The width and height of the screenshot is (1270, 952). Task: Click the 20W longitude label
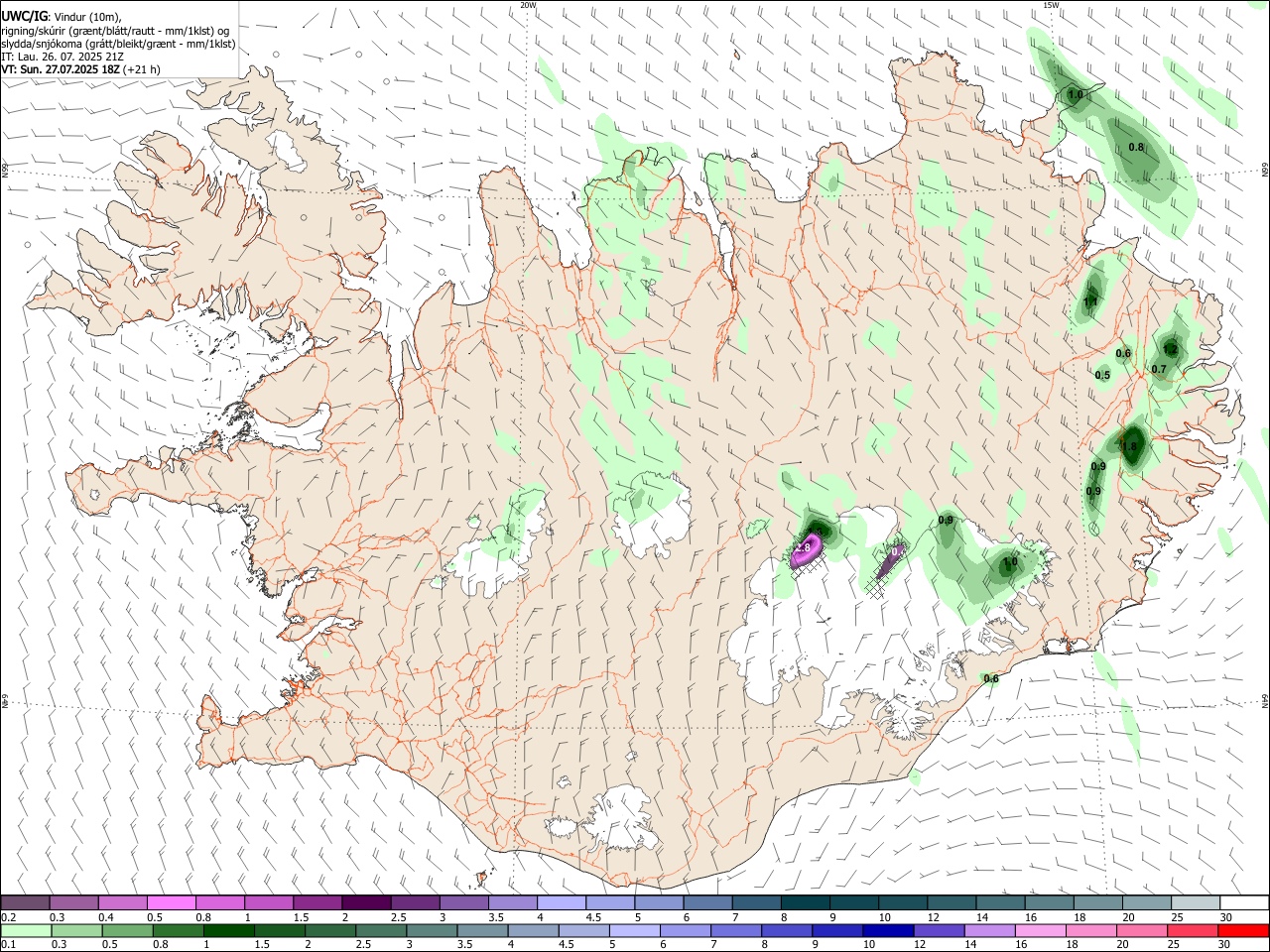pos(528,5)
